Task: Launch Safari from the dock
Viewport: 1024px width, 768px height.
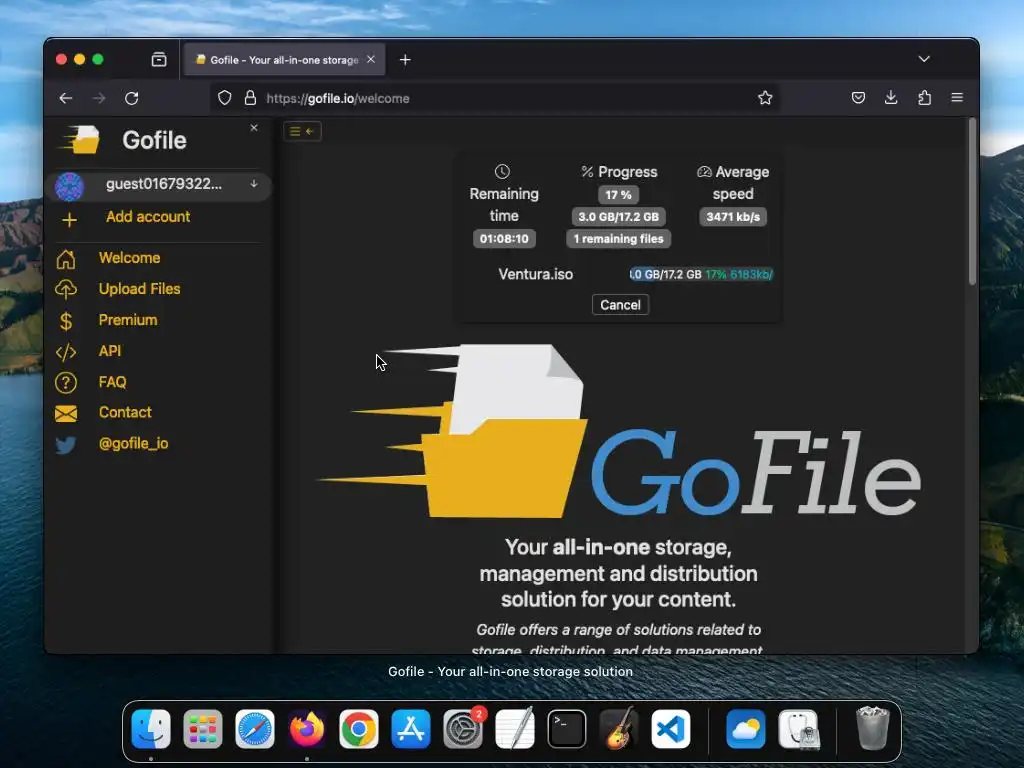Action: tap(255, 729)
